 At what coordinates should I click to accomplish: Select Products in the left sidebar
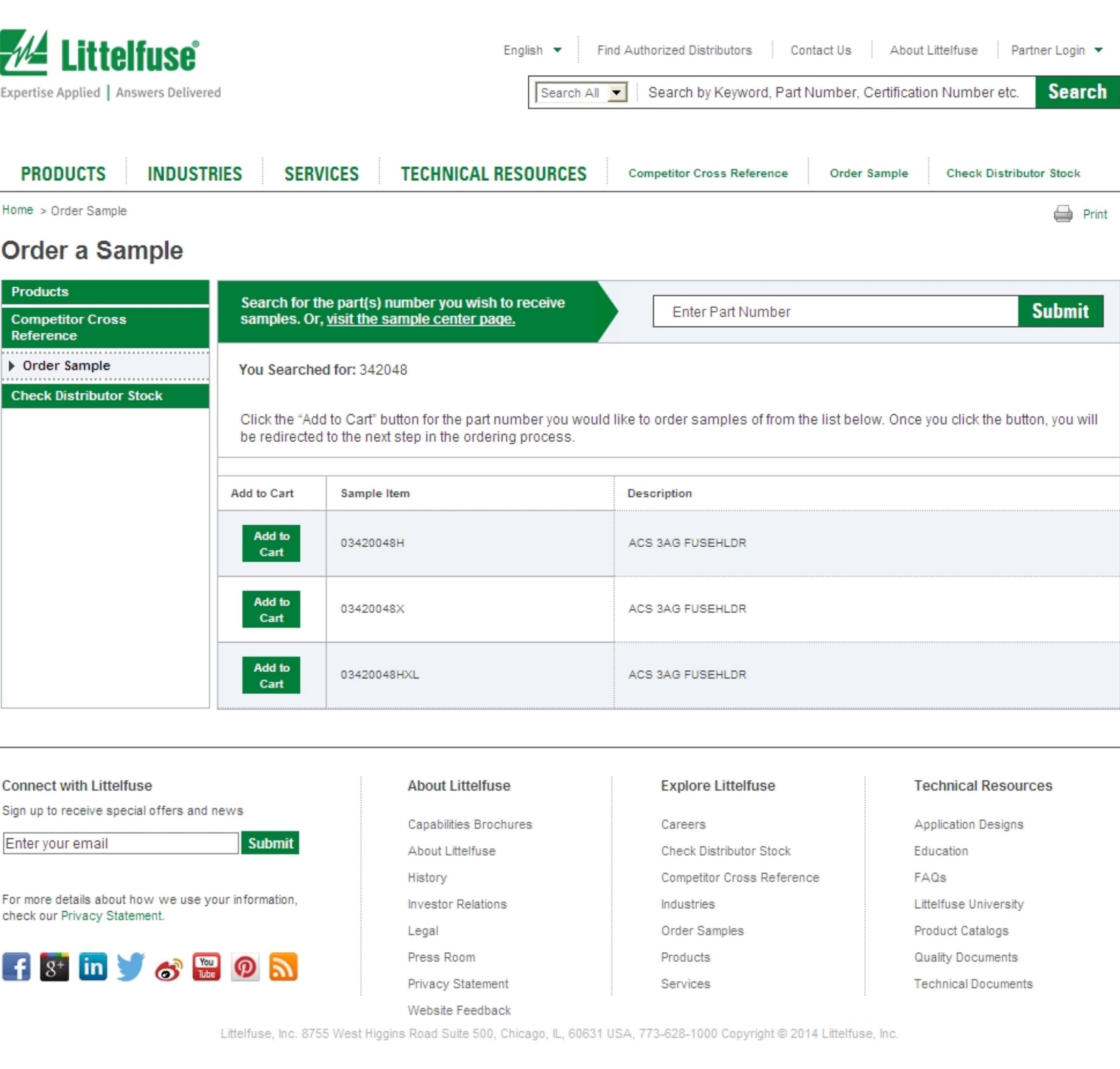tap(106, 292)
